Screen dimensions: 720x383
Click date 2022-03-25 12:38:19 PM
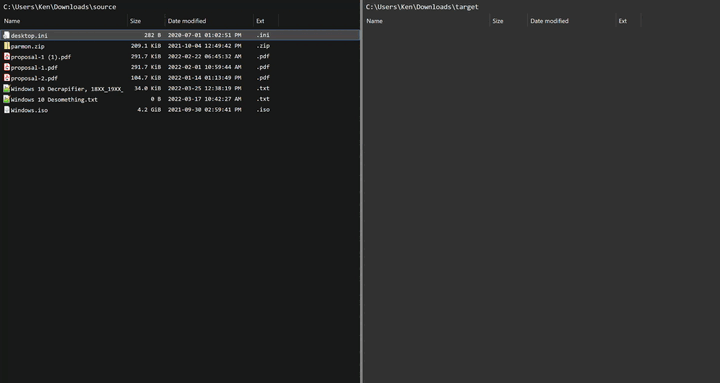click(x=204, y=88)
